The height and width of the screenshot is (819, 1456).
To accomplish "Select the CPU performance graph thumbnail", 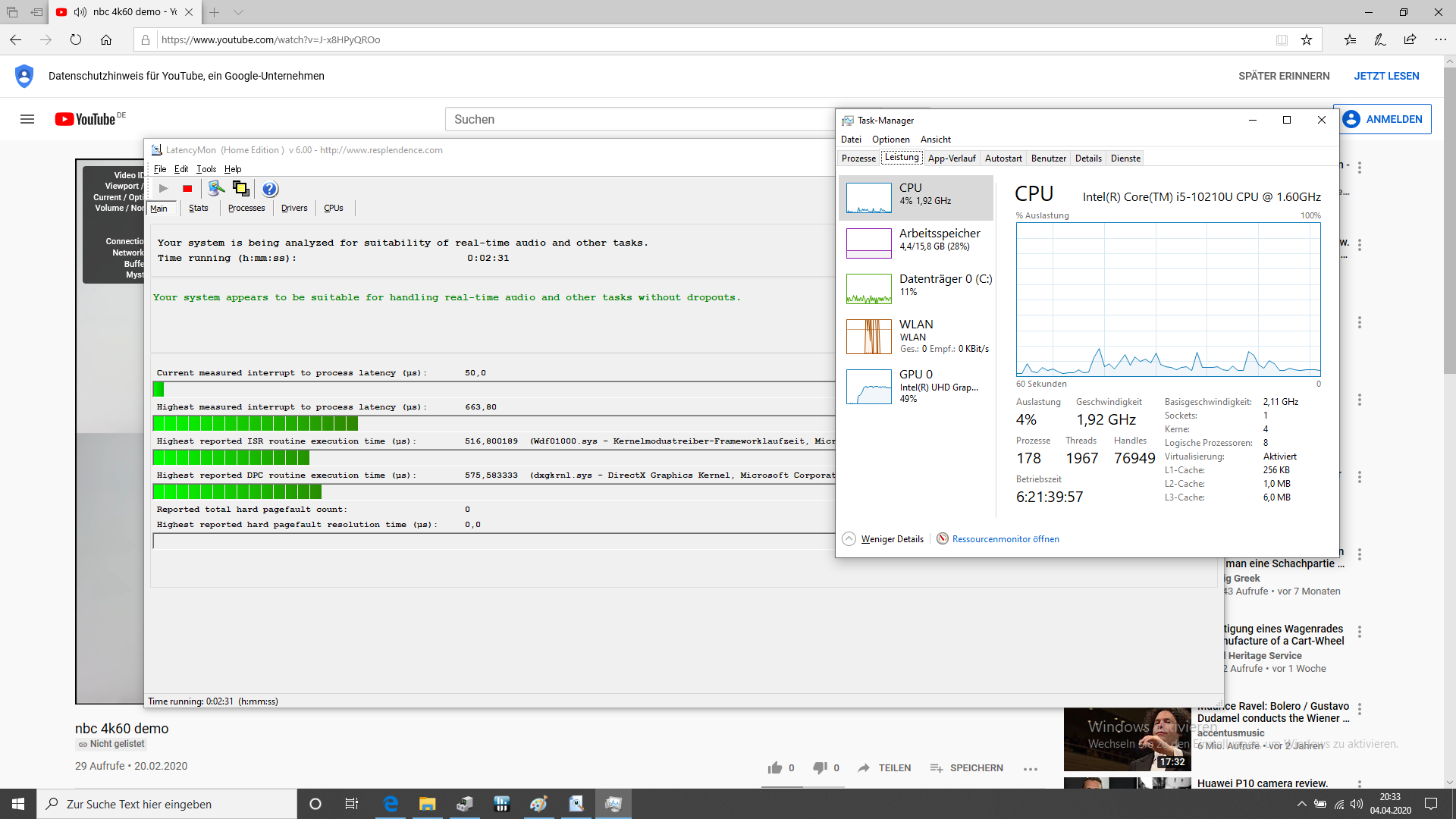I will (868, 198).
